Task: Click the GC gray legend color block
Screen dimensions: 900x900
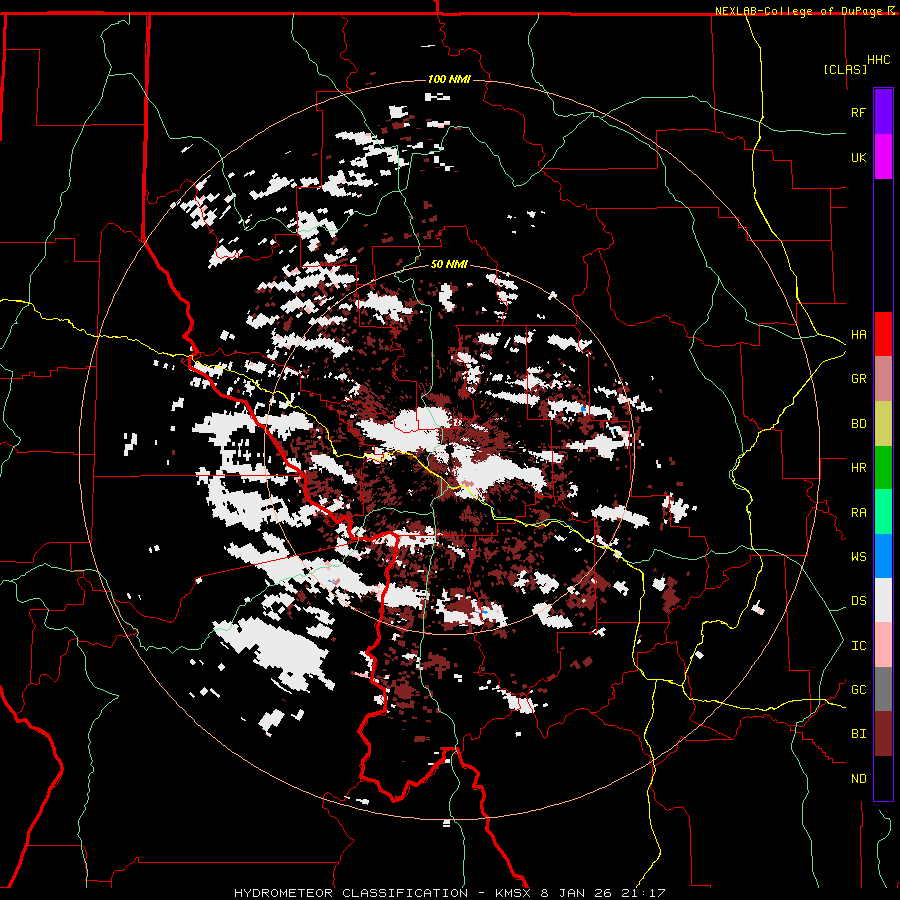Action: [883, 690]
